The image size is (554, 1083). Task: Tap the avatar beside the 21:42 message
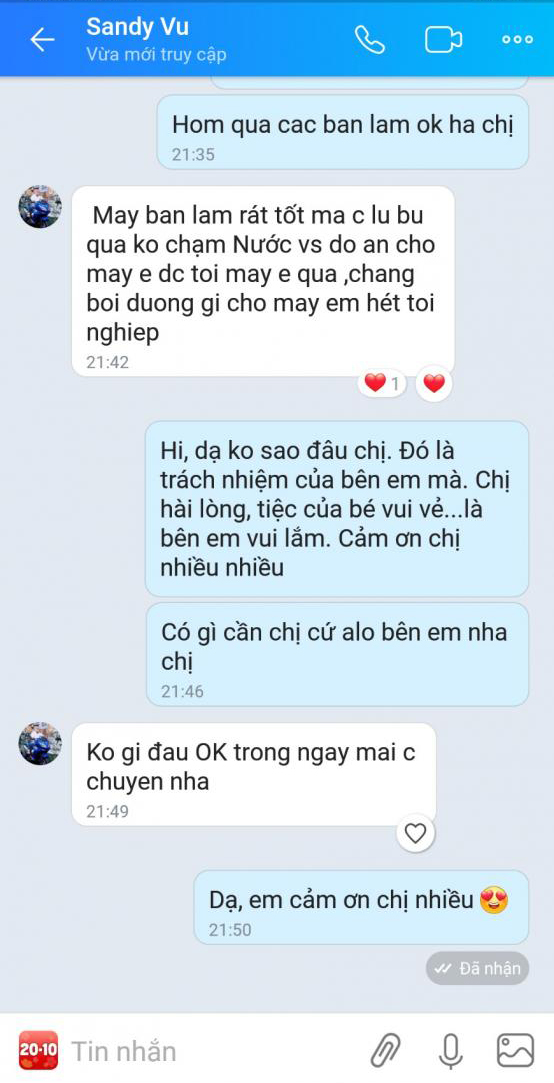[x=40, y=207]
